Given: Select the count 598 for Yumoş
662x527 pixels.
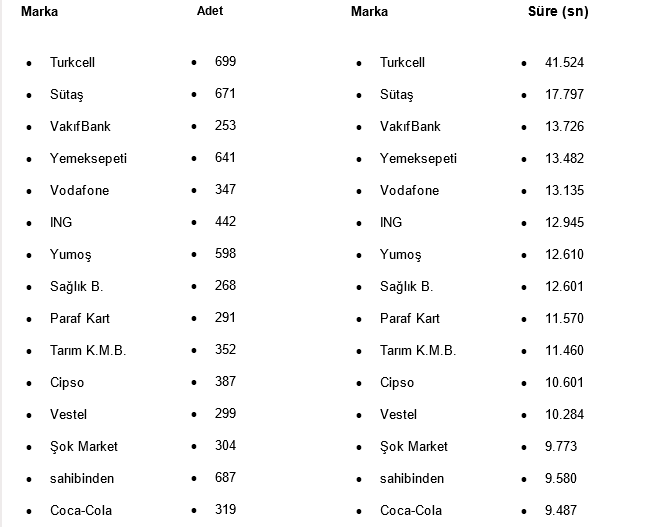Looking at the screenshot, I should (x=225, y=254).
